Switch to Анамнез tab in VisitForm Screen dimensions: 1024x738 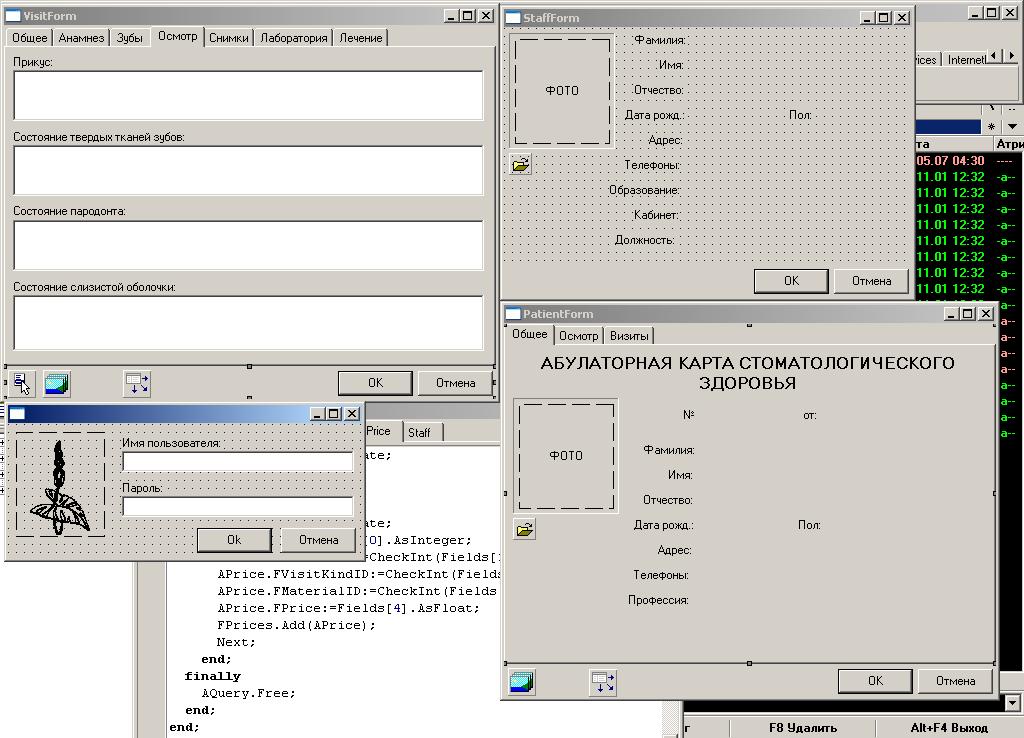pyautogui.click(x=81, y=38)
